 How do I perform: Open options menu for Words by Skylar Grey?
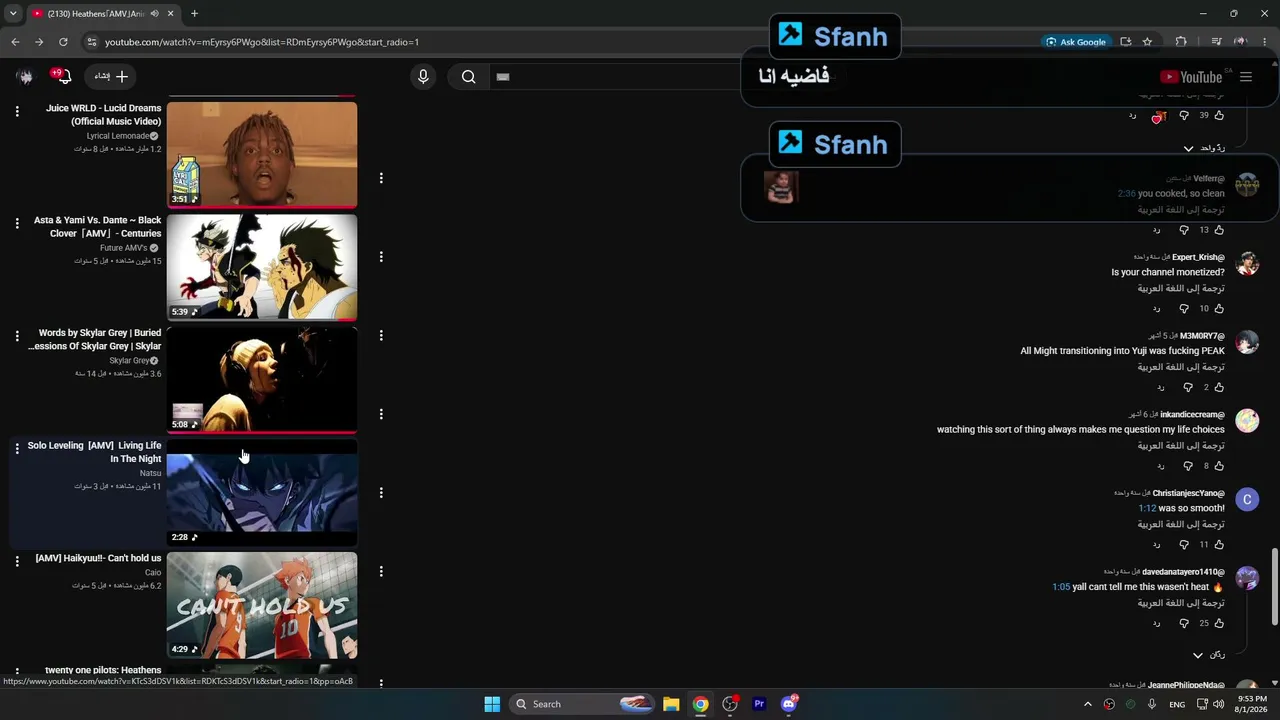pyautogui.click(x=17, y=336)
